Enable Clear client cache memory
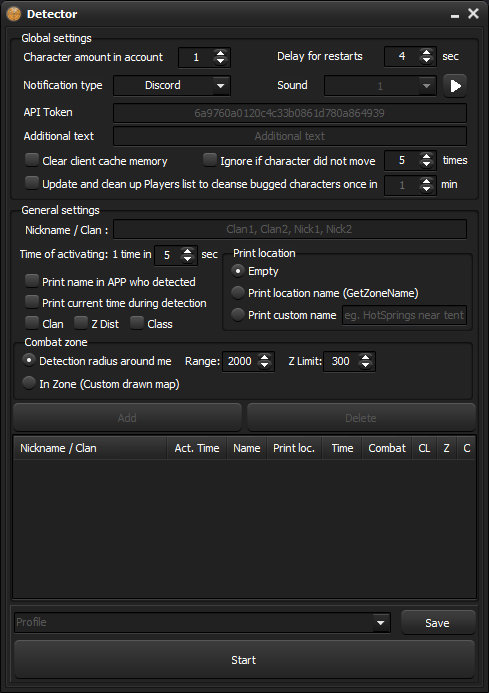The height and width of the screenshot is (693, 489). (32, 160)
